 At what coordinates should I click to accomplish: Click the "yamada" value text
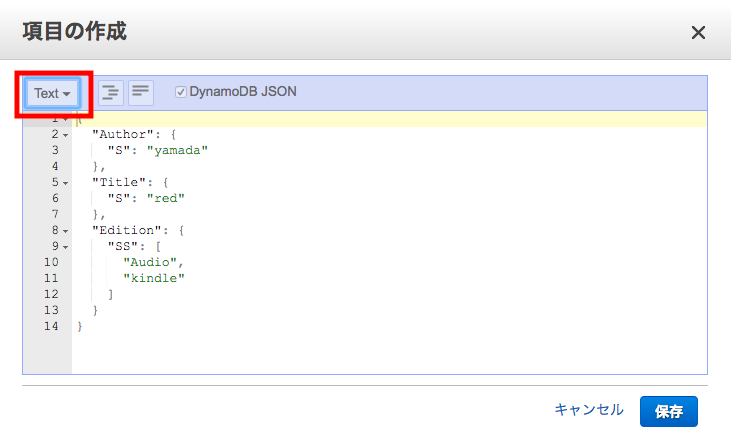177,151
